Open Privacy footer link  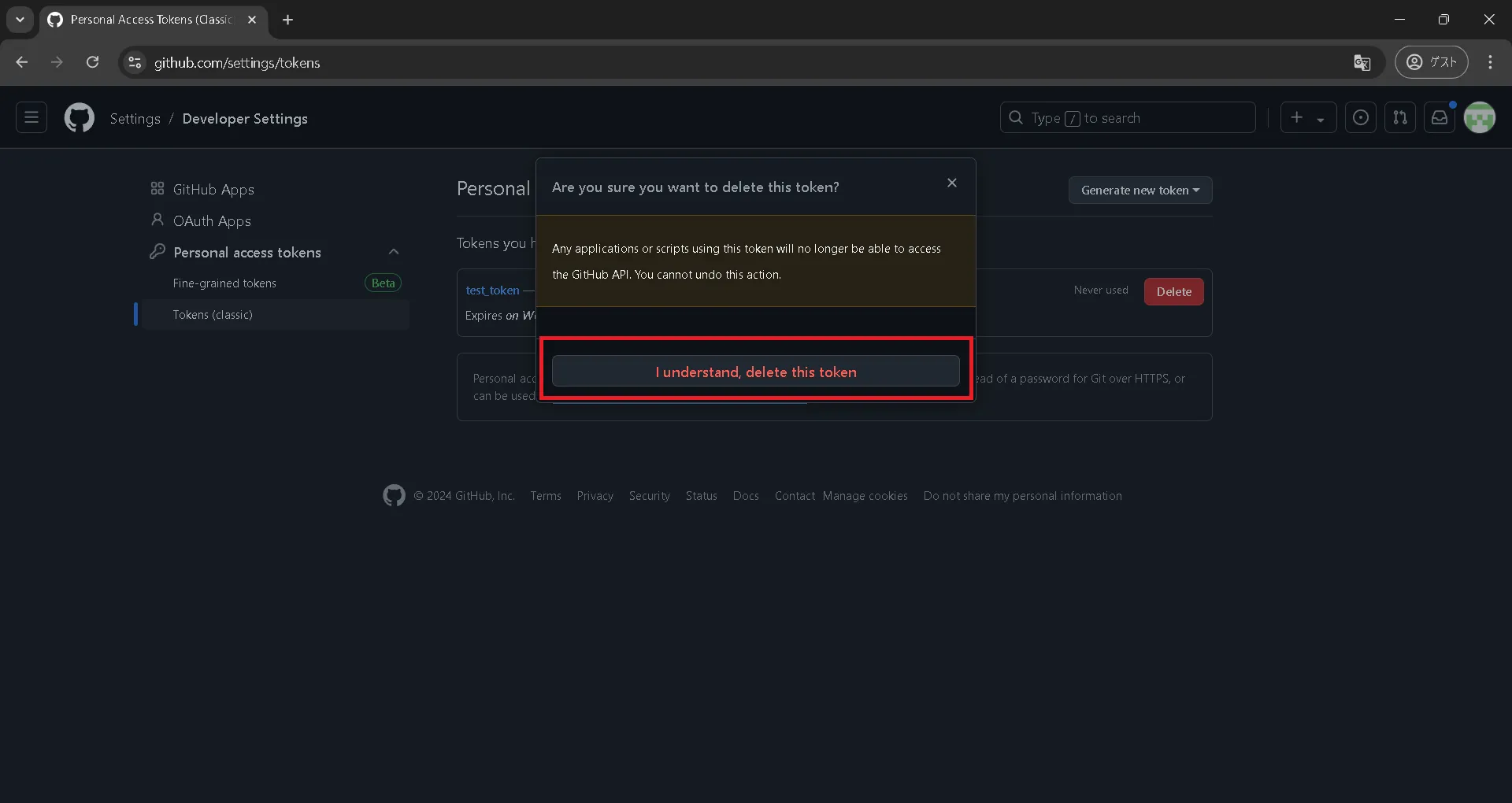[595, 495]
